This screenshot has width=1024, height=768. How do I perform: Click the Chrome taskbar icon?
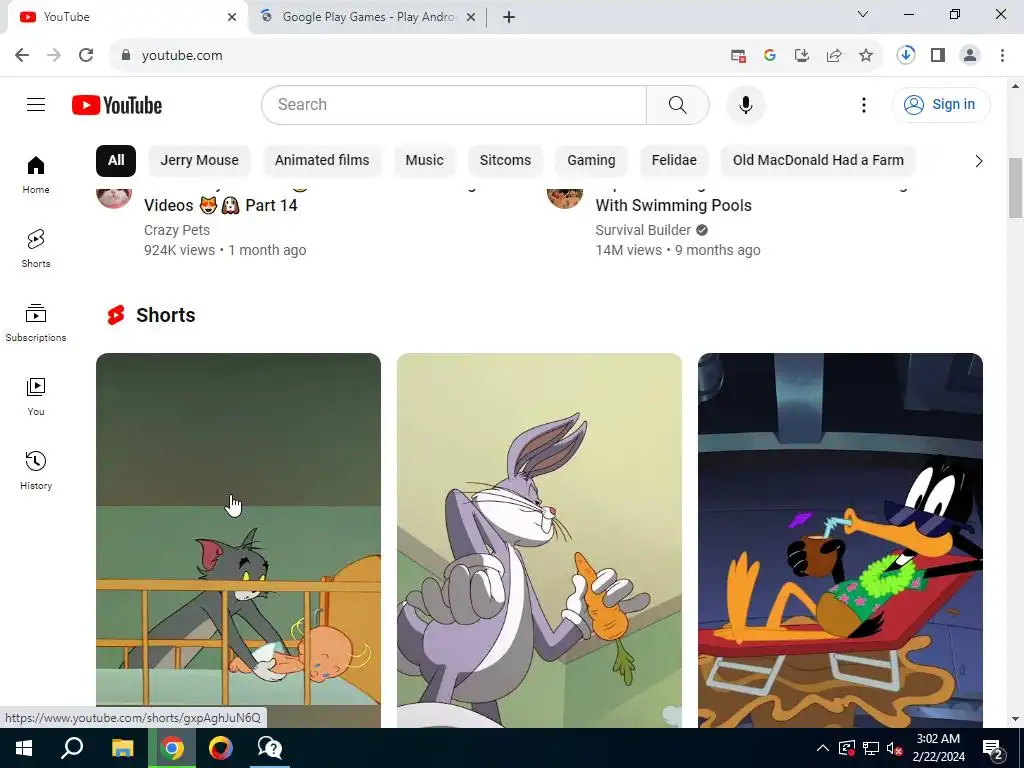click(x=172, y=748)
